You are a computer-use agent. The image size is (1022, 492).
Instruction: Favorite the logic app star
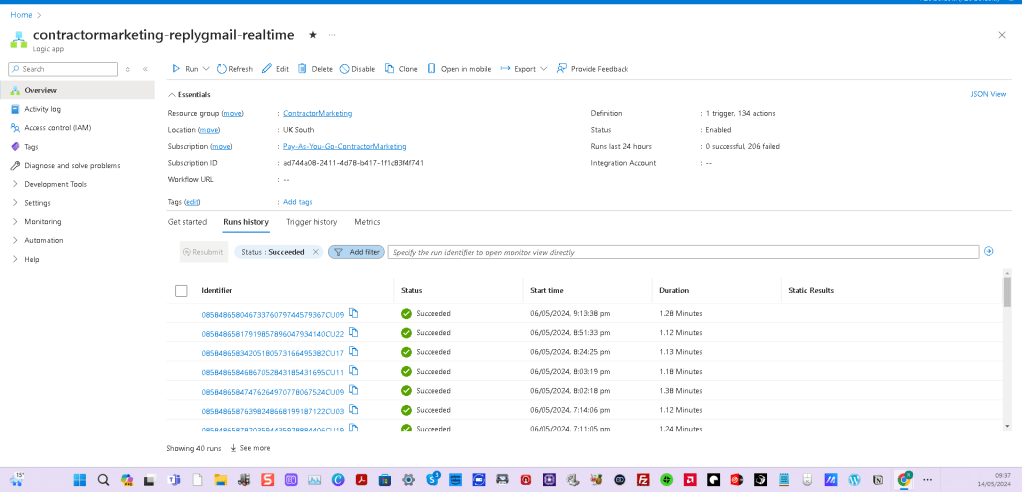(313, 35)
